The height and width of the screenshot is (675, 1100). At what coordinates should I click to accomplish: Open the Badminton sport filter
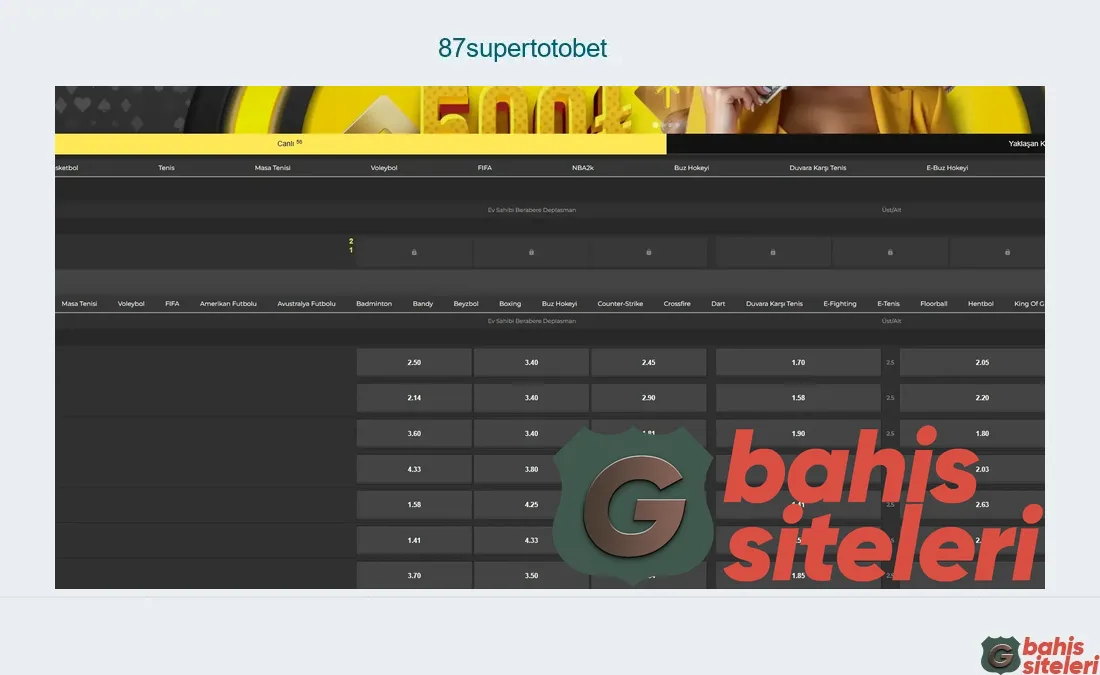coord(374,303)
